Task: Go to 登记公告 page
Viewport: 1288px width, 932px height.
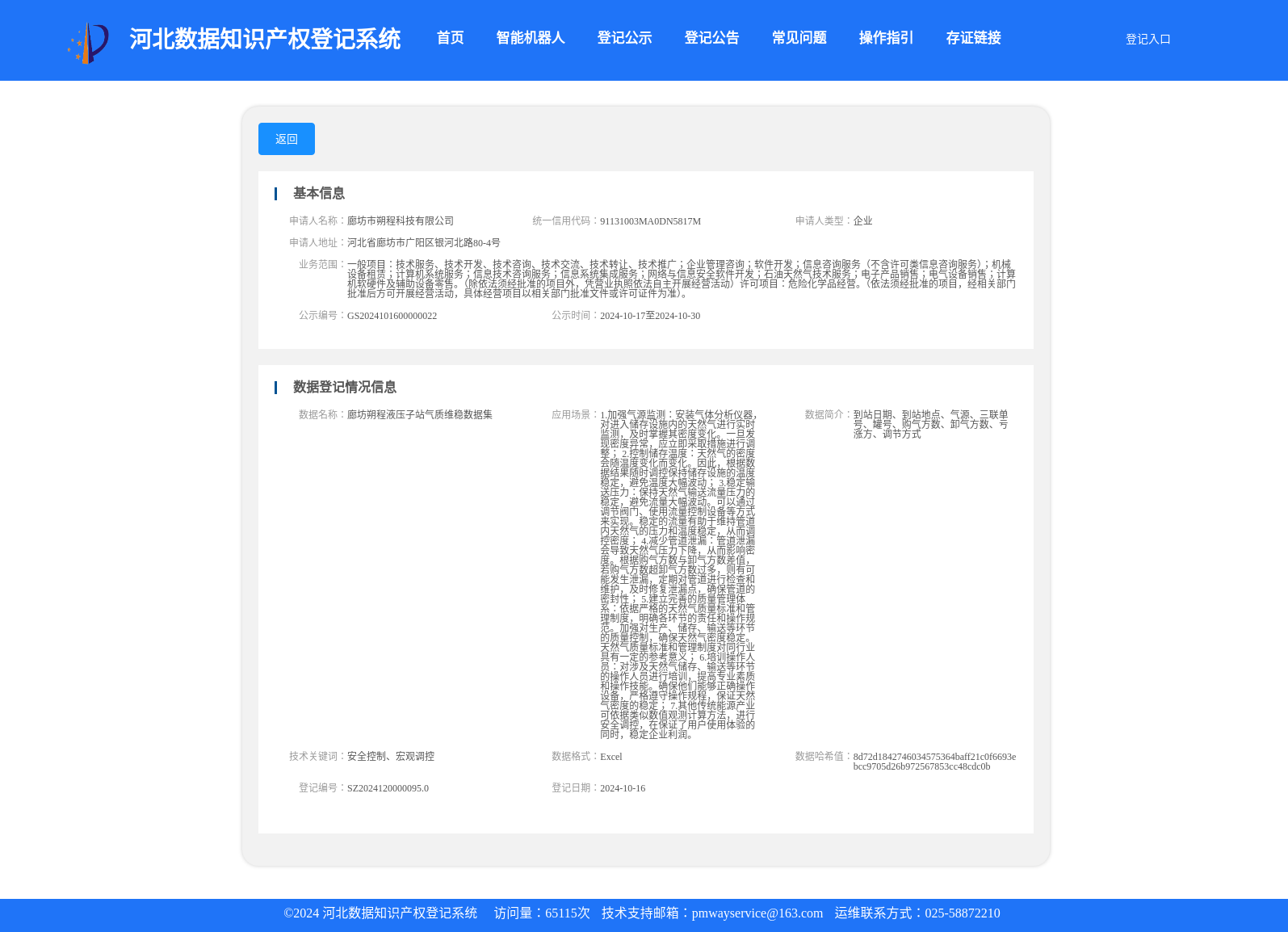Action: pos(711,38)
